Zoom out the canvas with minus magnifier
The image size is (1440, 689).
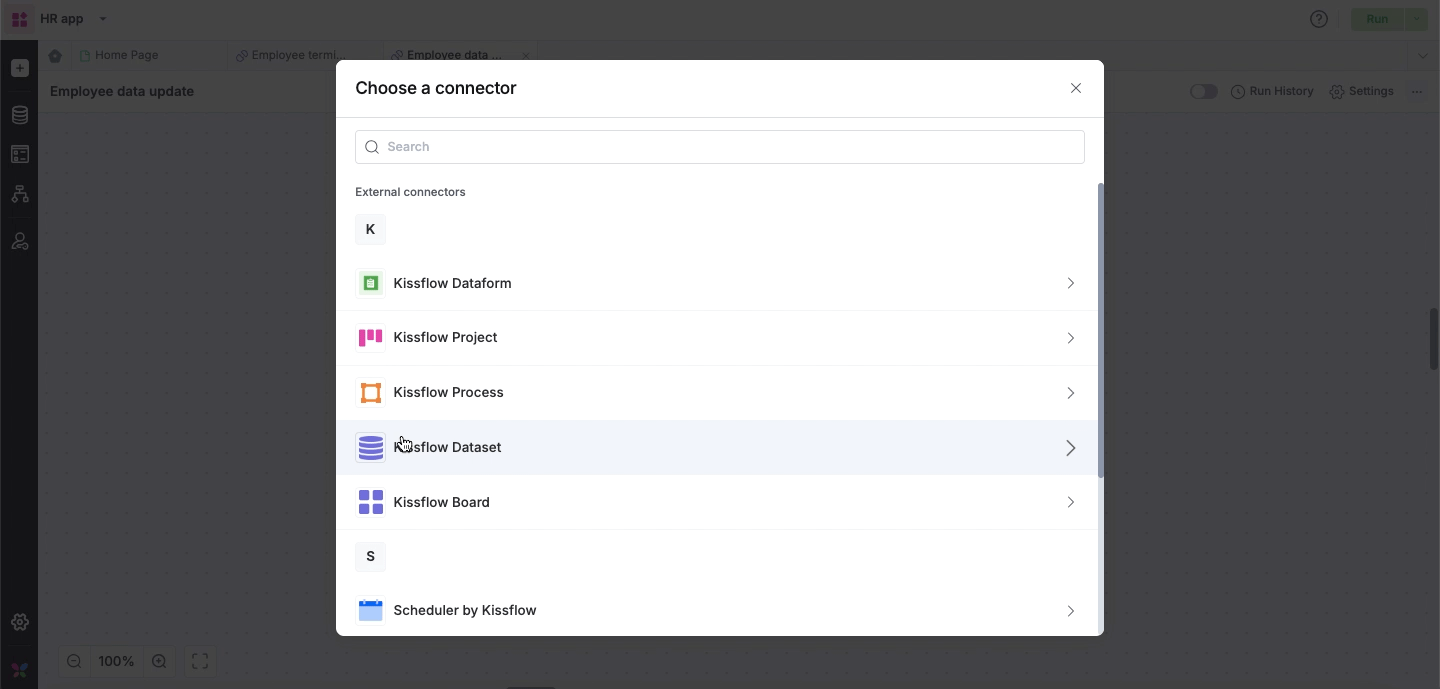(74, 661)
